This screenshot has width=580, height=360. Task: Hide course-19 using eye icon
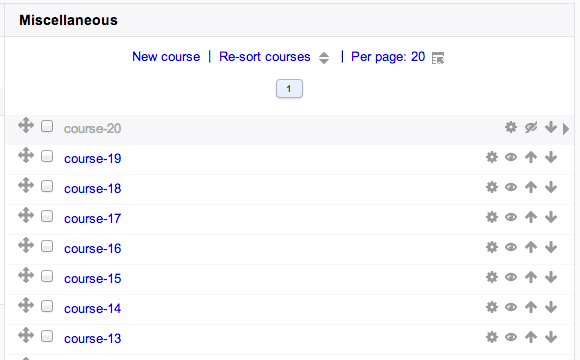511,157
